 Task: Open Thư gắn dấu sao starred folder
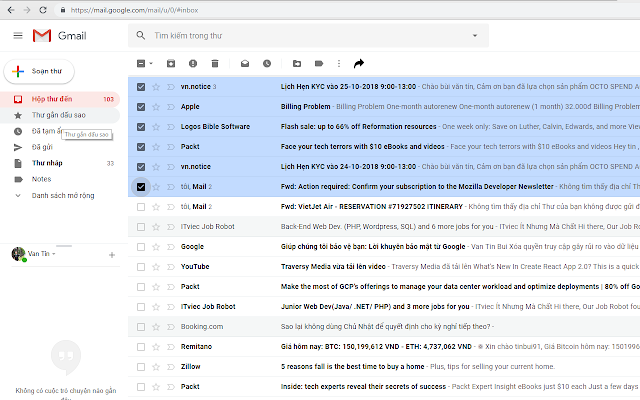click(60, 115)
